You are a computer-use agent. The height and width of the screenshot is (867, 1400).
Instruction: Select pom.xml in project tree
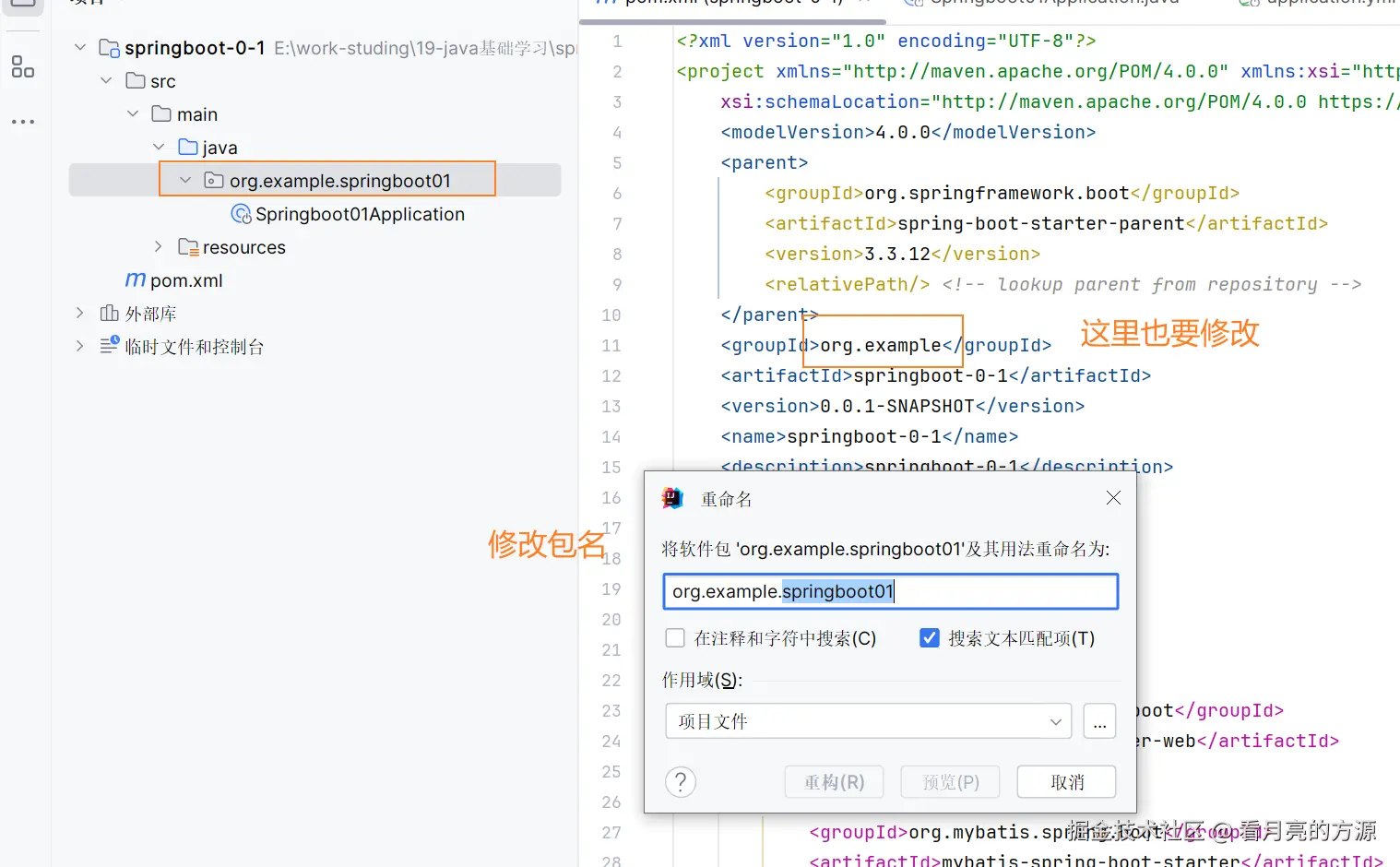[x=186, y=280]
